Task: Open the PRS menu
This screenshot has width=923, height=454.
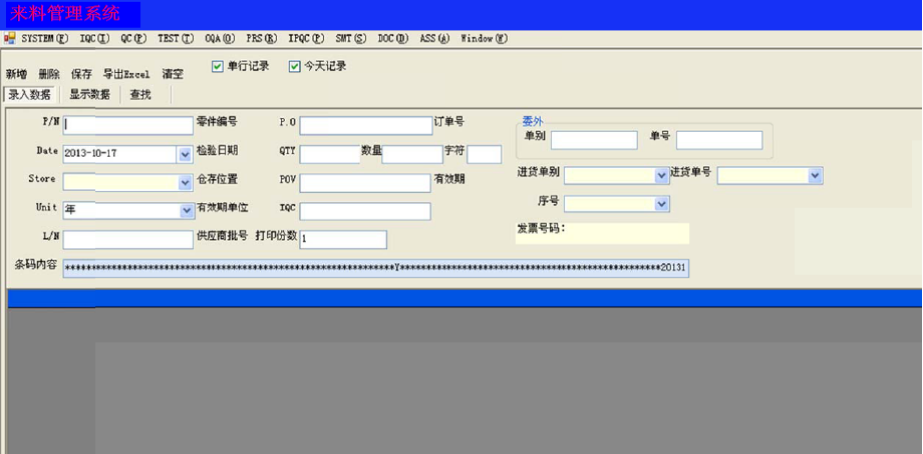Action: [261, 38]
